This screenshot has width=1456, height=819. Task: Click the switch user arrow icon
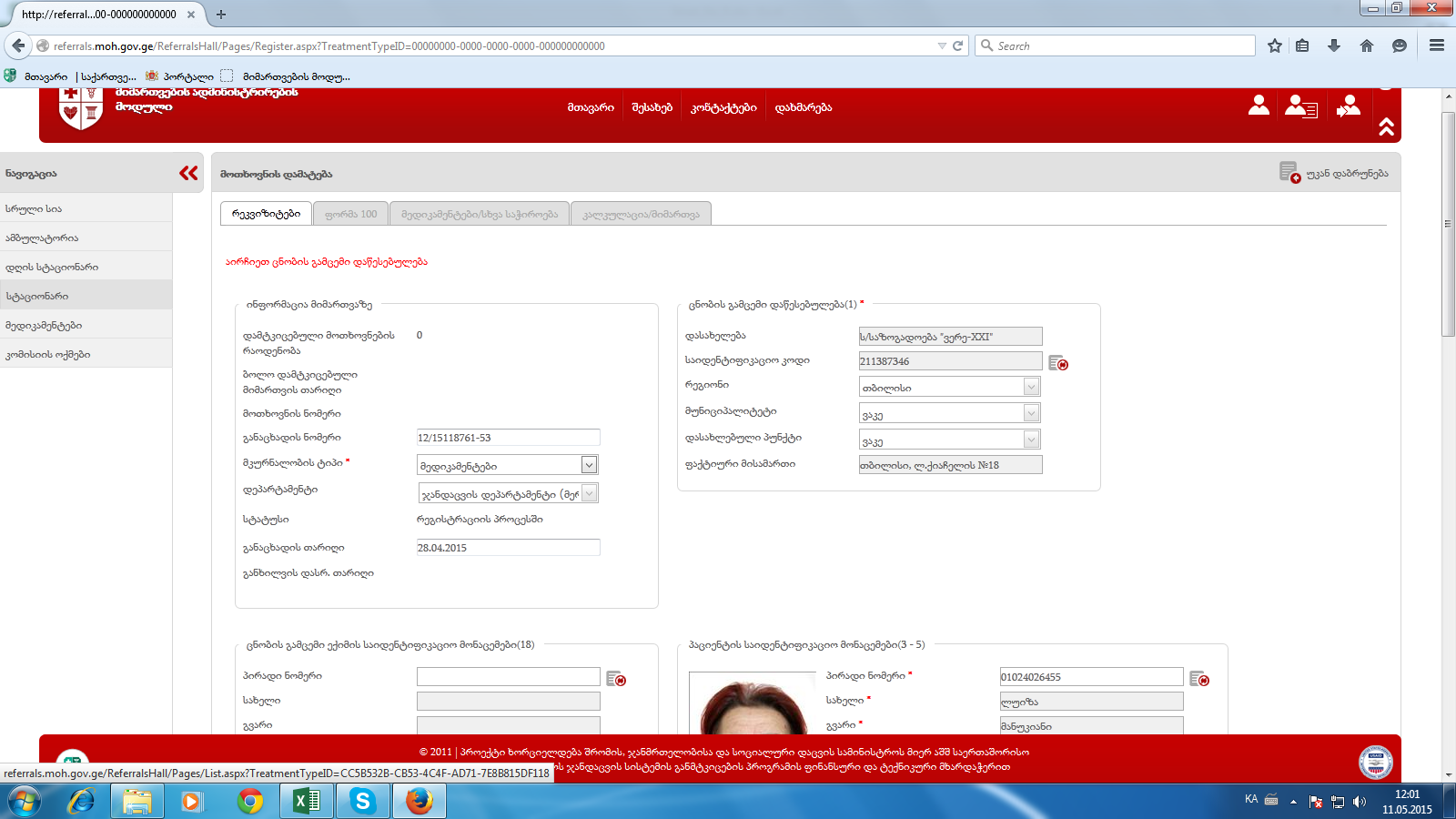[1349, 107]
